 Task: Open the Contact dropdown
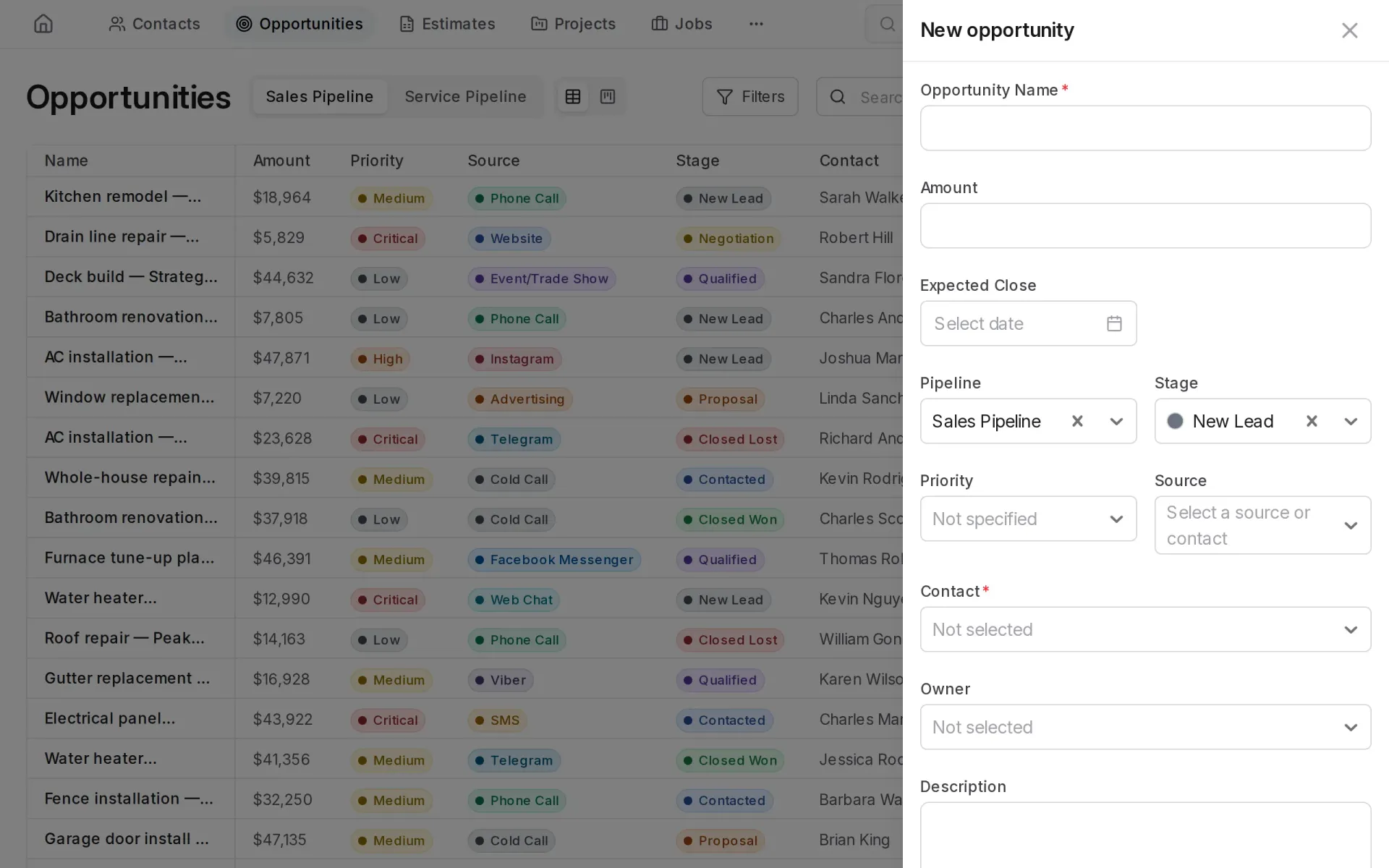pos(1145,629)
